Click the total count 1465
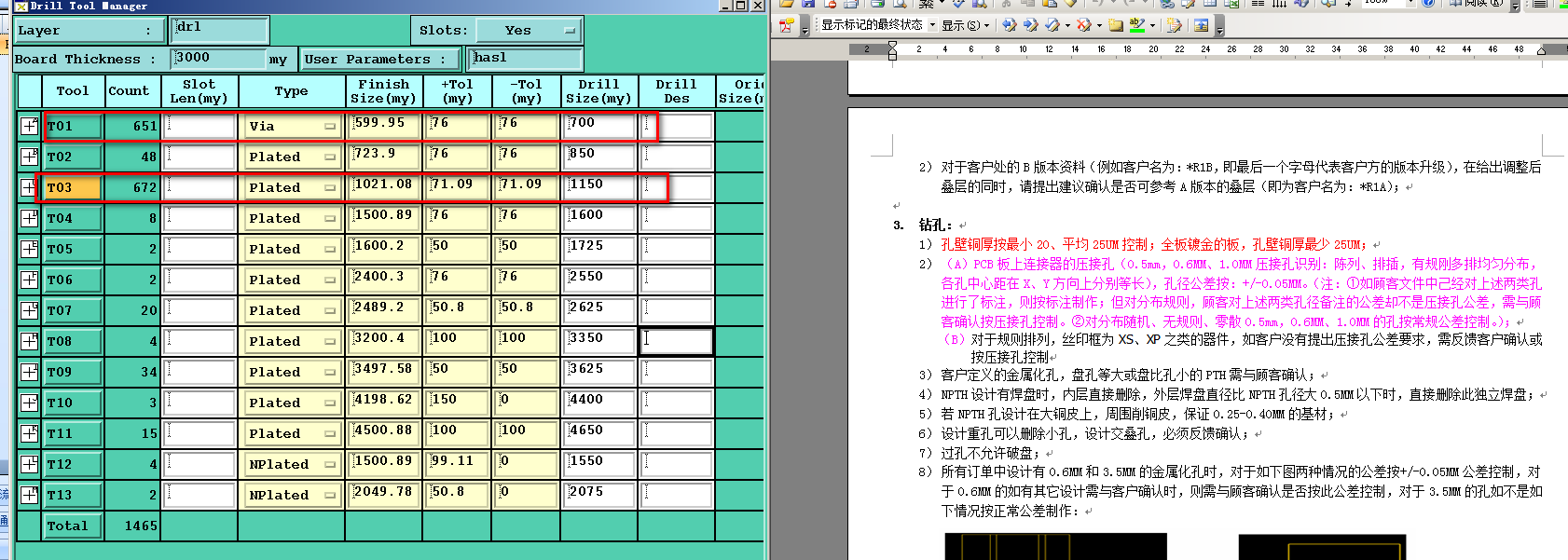The image size is (1568, 560). (x=132, y=526)
